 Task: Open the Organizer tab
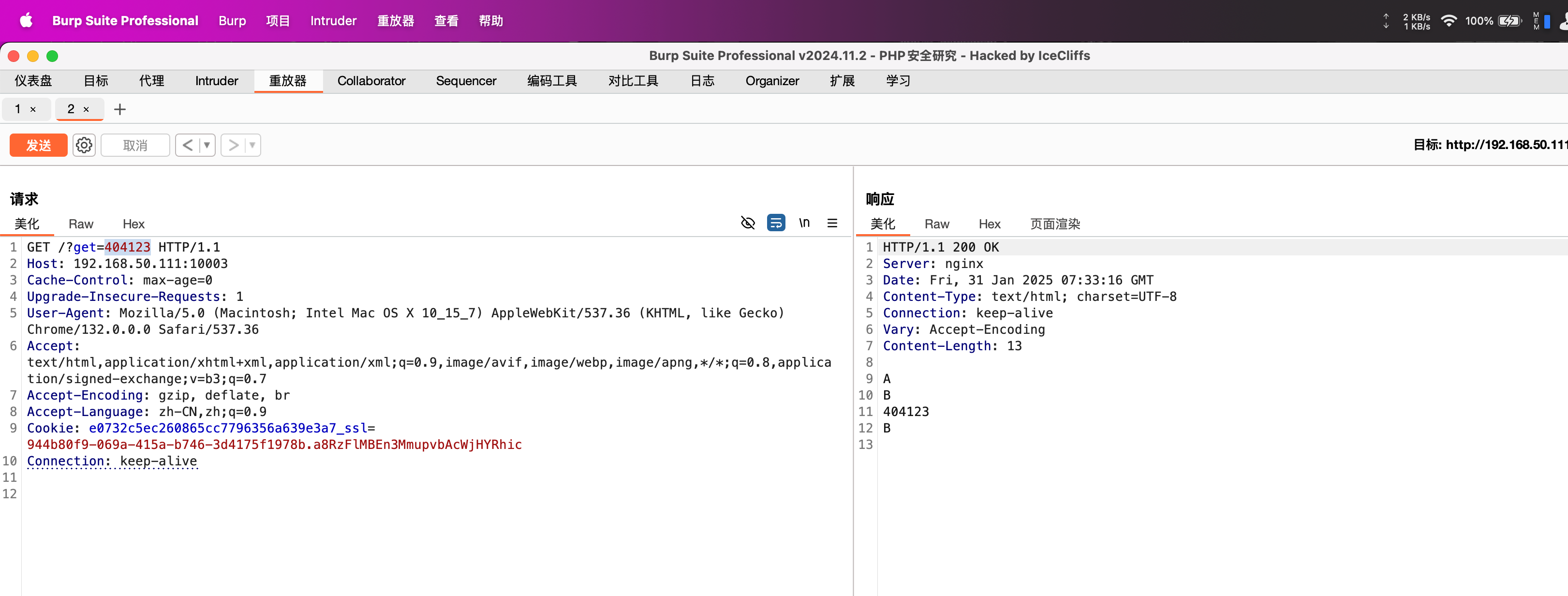[772, 81]
